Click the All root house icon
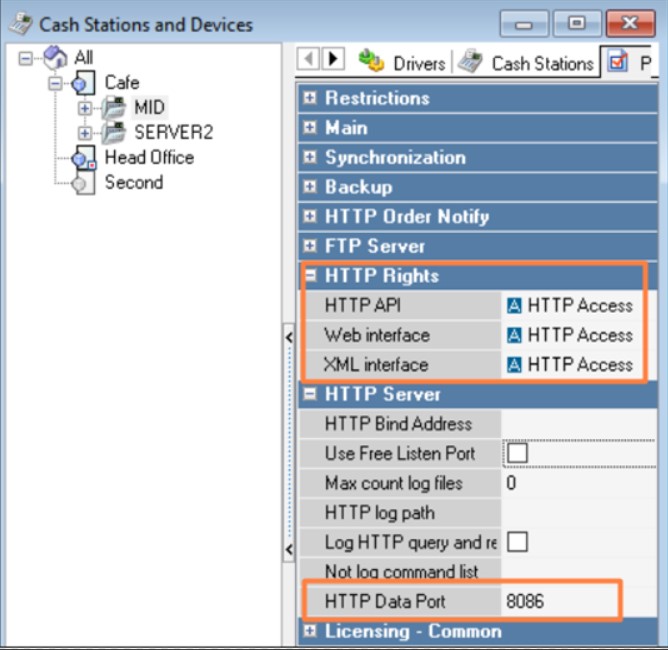 pos(55,57)
